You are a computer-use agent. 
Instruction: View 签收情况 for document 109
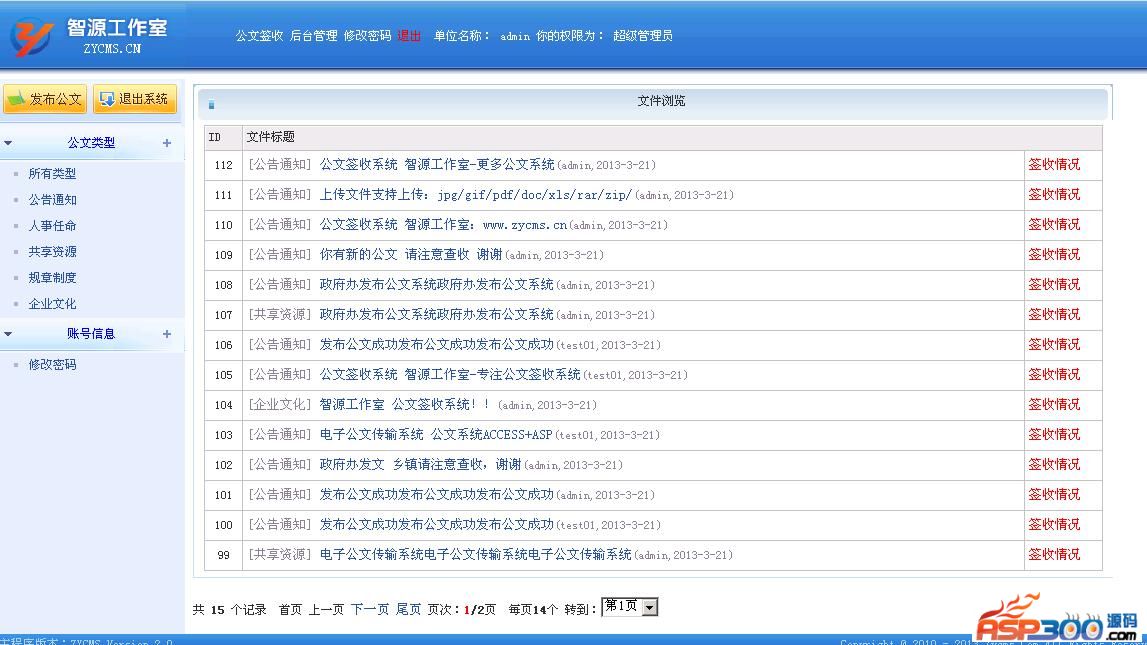(1054, 254)
